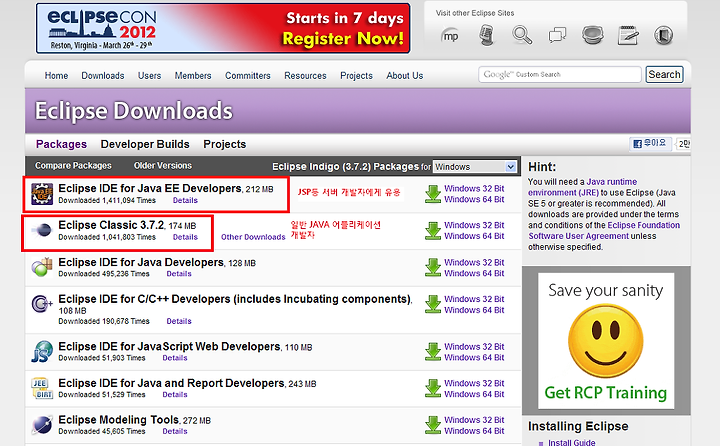Open the Windows platform dropdown

475,167
